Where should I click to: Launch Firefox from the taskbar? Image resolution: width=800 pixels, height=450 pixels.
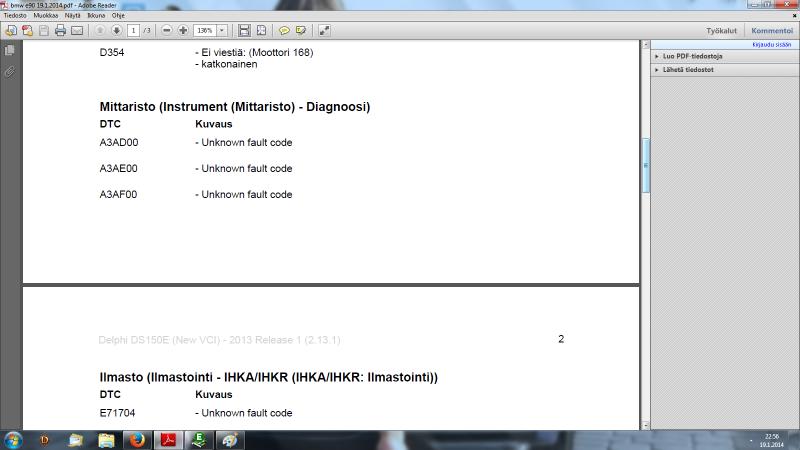point(136,439)
